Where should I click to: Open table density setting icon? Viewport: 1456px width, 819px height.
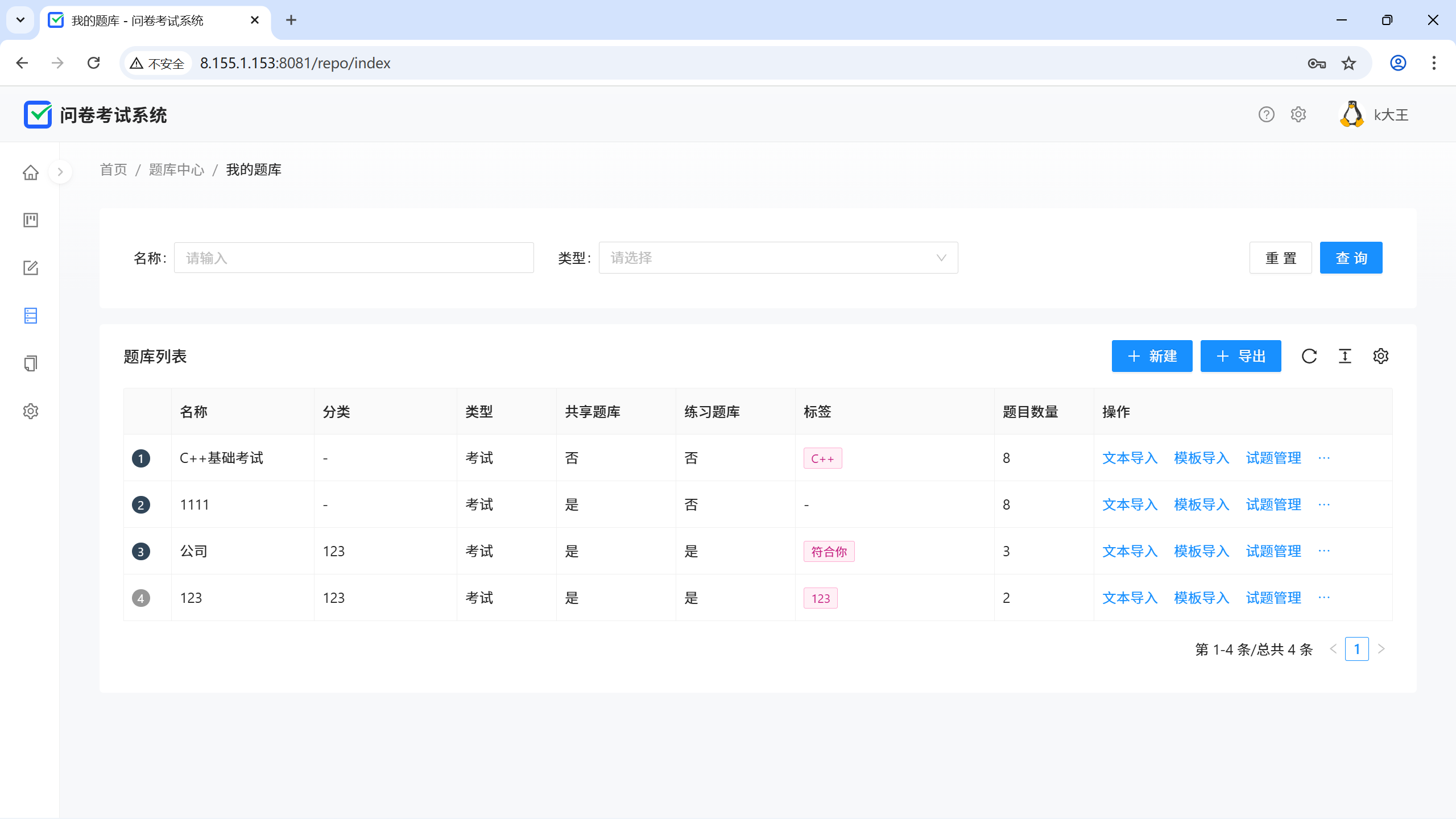coord(1345,356)
